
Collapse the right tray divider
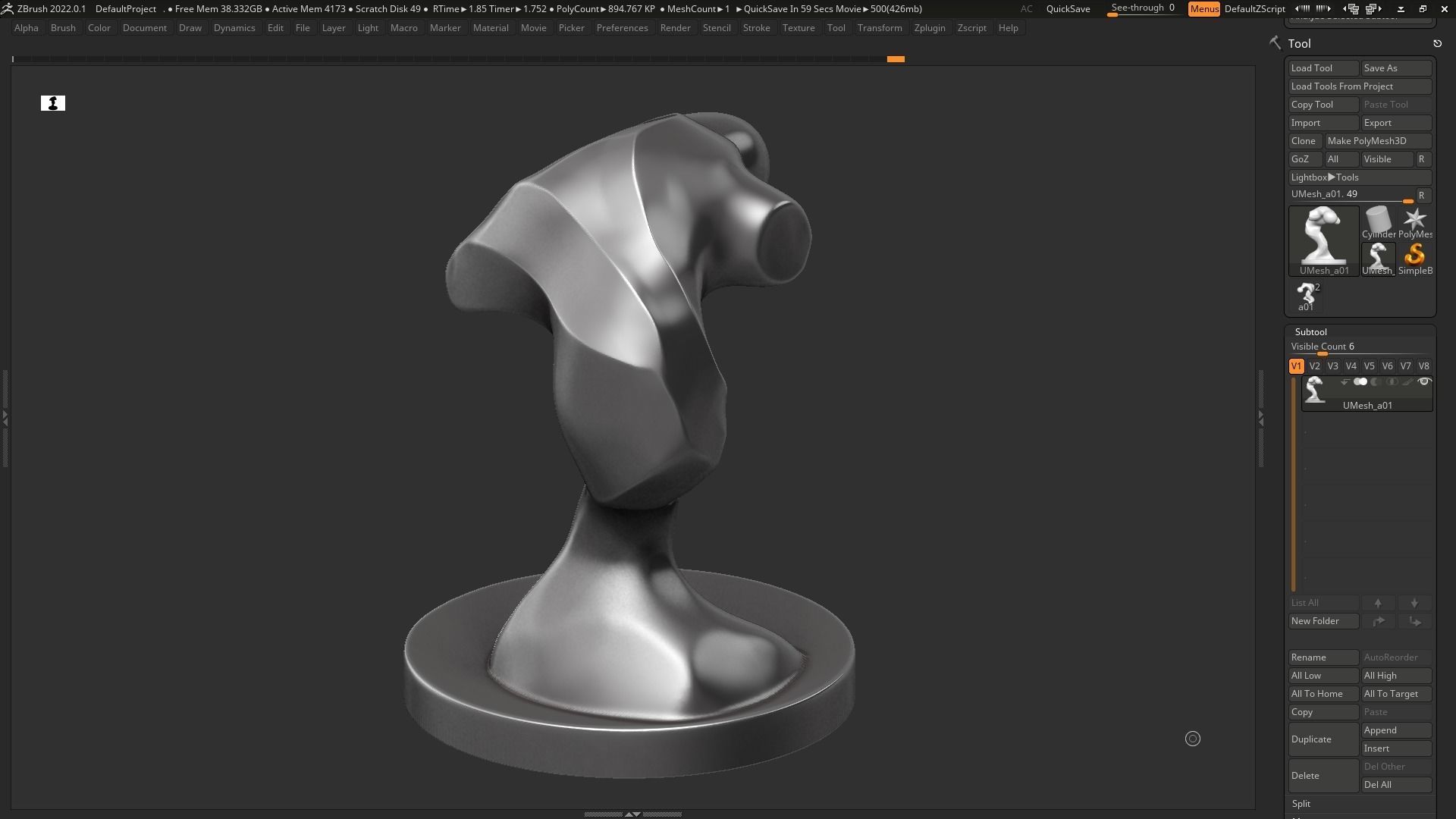point(1260,418)
